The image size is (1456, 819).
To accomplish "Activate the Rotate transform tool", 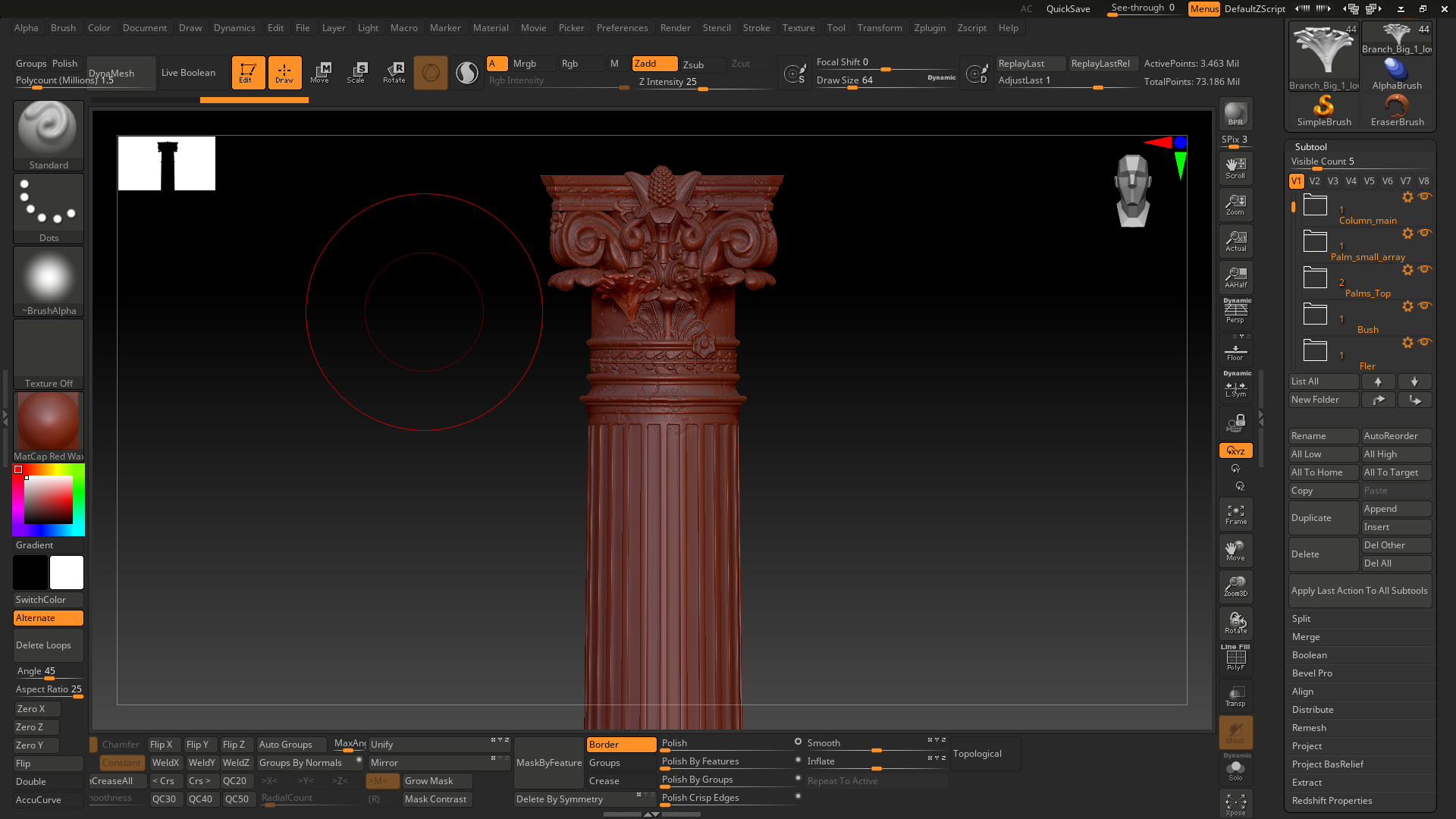I will 394,72.
